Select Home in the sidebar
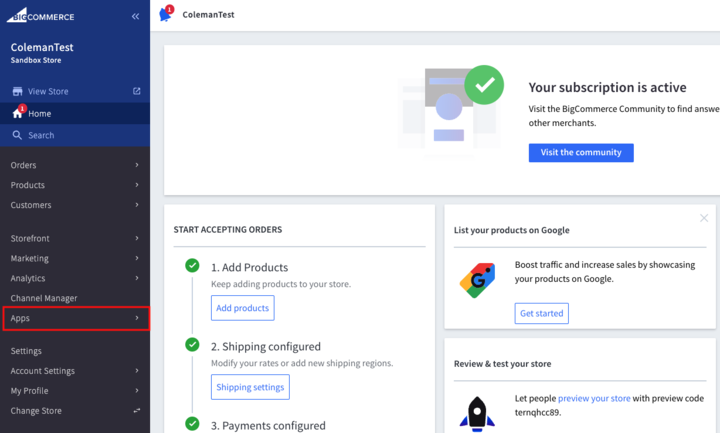This screenshot has height=433, width=720. point(75,113)
